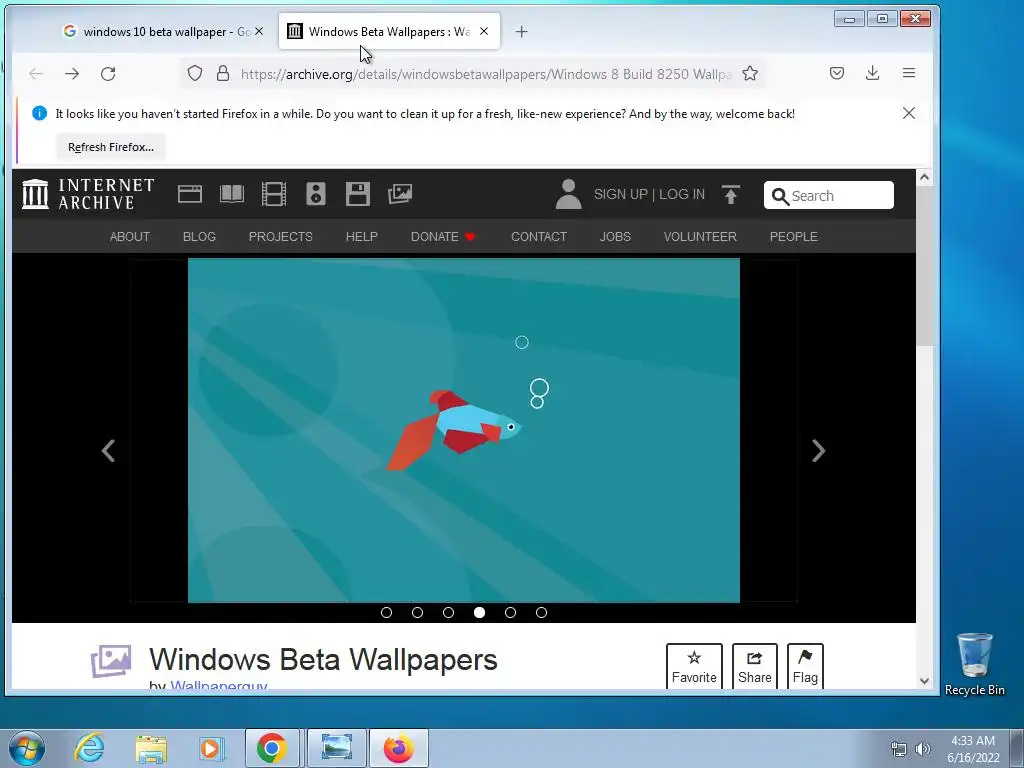Viewport: 1024px width, 768px height.
Task: Click the Internet Archive Search field
Action: 829,195
